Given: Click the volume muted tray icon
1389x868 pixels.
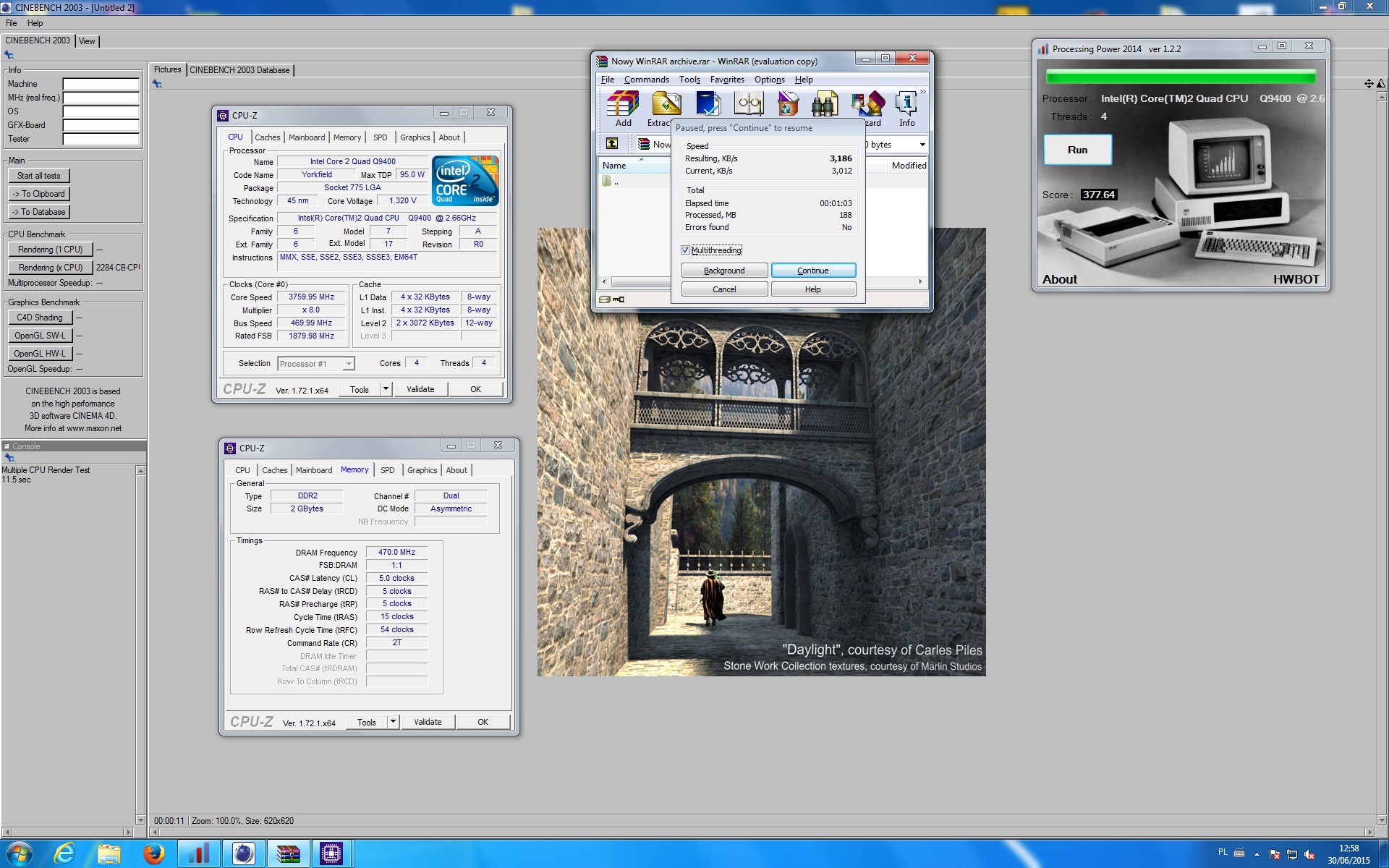Looking at the screenshot, I should click(x=1309, y=854).
